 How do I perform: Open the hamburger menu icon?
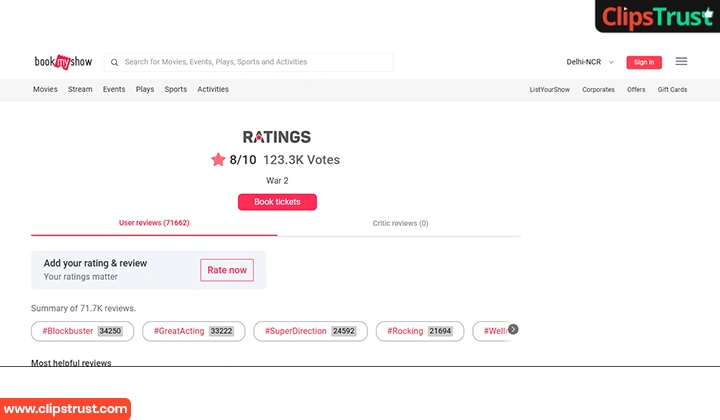click(681, 61)
